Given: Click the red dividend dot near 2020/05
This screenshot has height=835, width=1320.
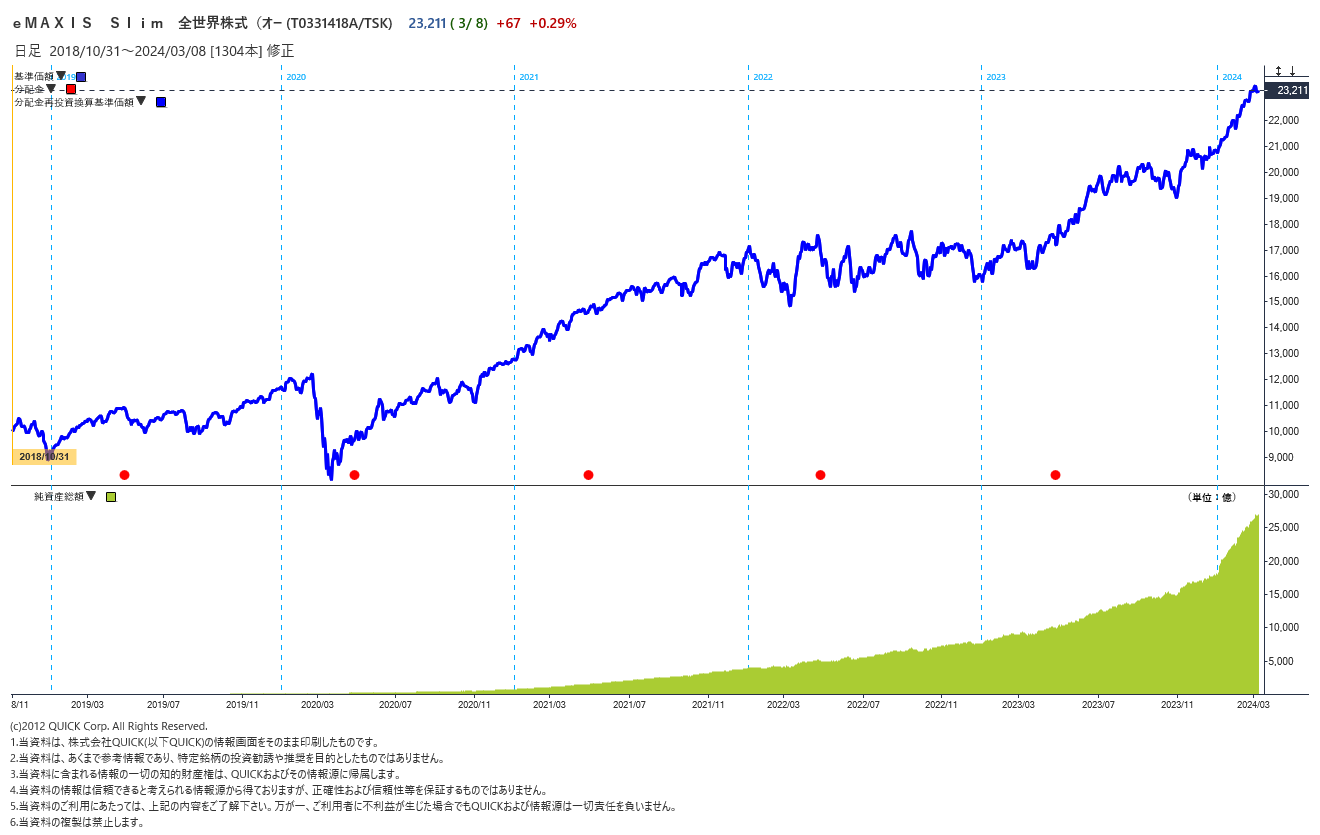Looking at the screenshot, I should tap(354, 475).
